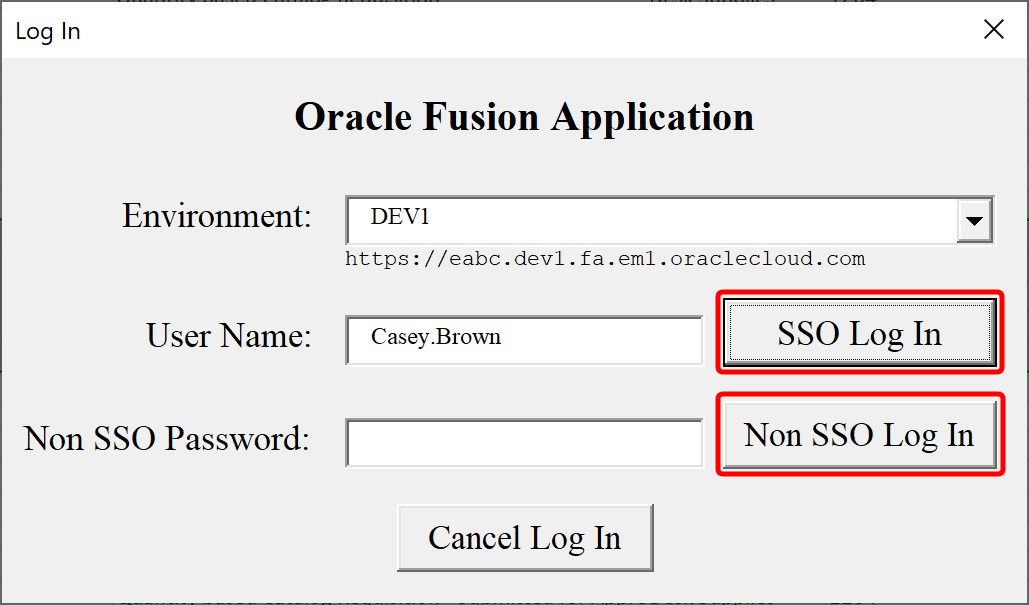Click the SSO Log In button

point(858,334)
